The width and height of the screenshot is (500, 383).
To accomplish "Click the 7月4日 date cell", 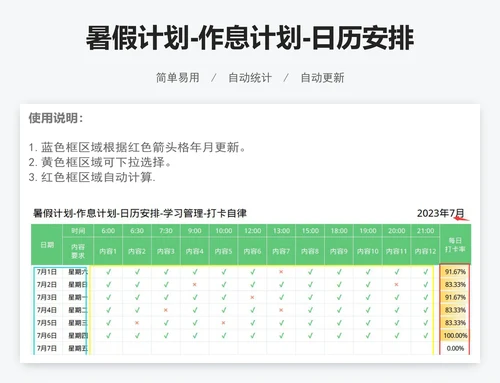I will tap(47, 310).
